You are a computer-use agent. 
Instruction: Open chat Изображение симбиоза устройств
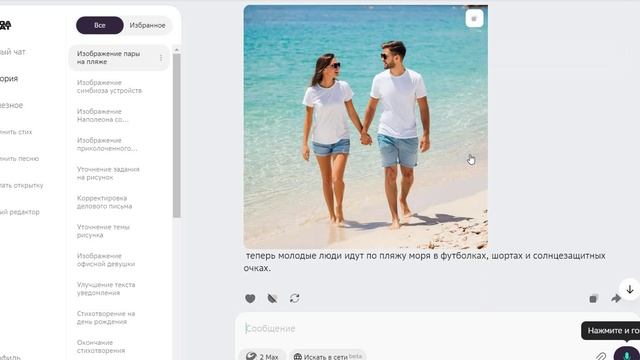pos(109,87)
